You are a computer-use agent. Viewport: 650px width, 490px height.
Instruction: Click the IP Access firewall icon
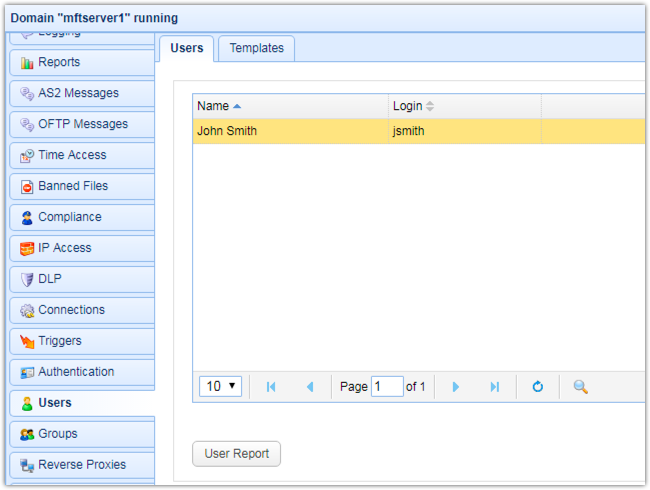(27, 249)
